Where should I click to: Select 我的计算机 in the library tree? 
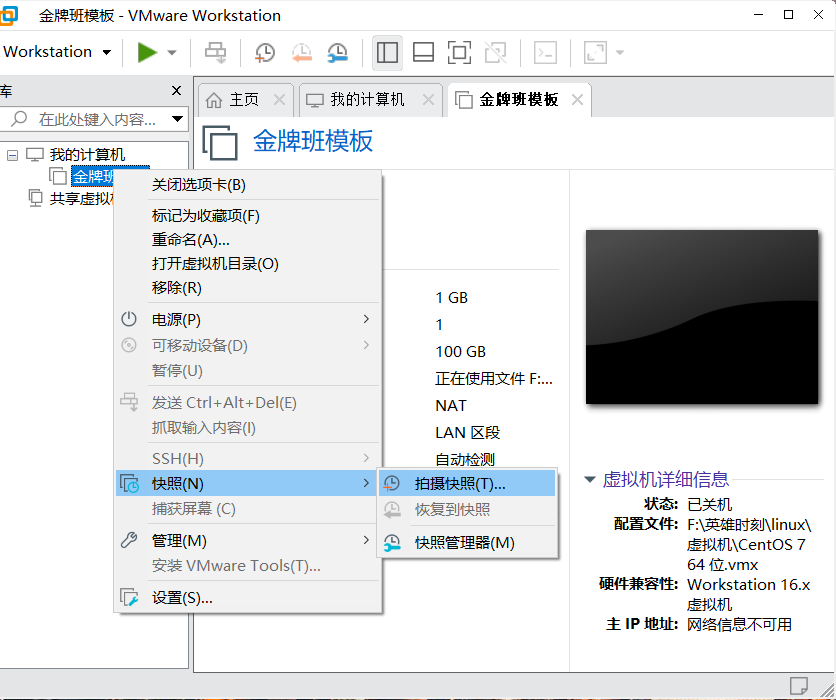pyautogui.click(x=87, y=155)
